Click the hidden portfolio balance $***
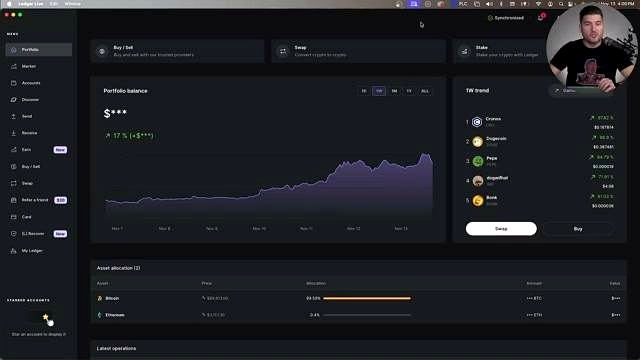This screenshot has height=360, width=640. pos(115,113)
